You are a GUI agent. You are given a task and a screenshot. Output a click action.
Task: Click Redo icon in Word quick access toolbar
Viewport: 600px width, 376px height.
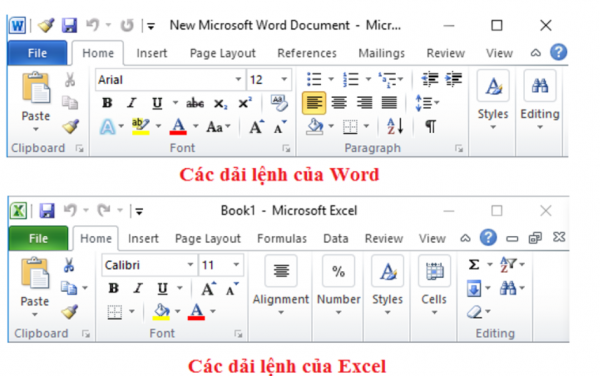[x=127, y=26]
